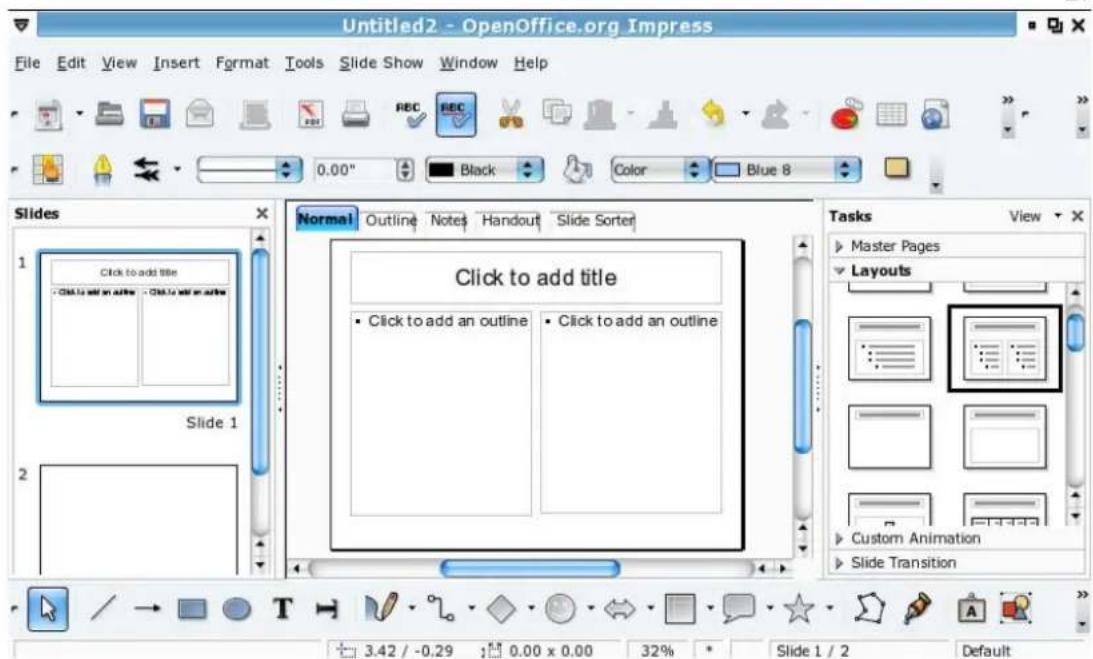Open the Slide Show menu
Screen dimensions: 1093x659
(381, 63)
